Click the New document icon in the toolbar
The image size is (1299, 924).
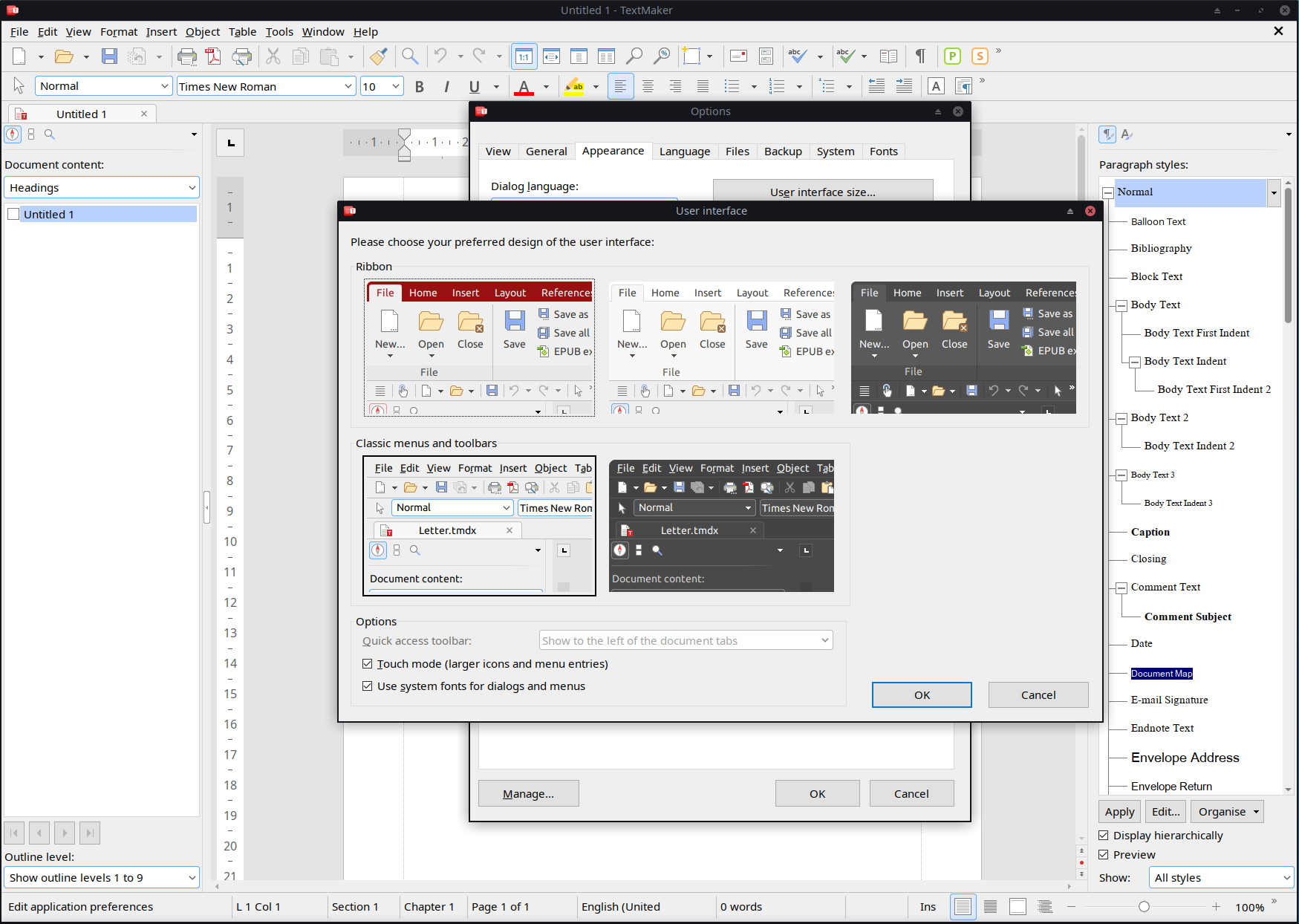click(19, 56)
